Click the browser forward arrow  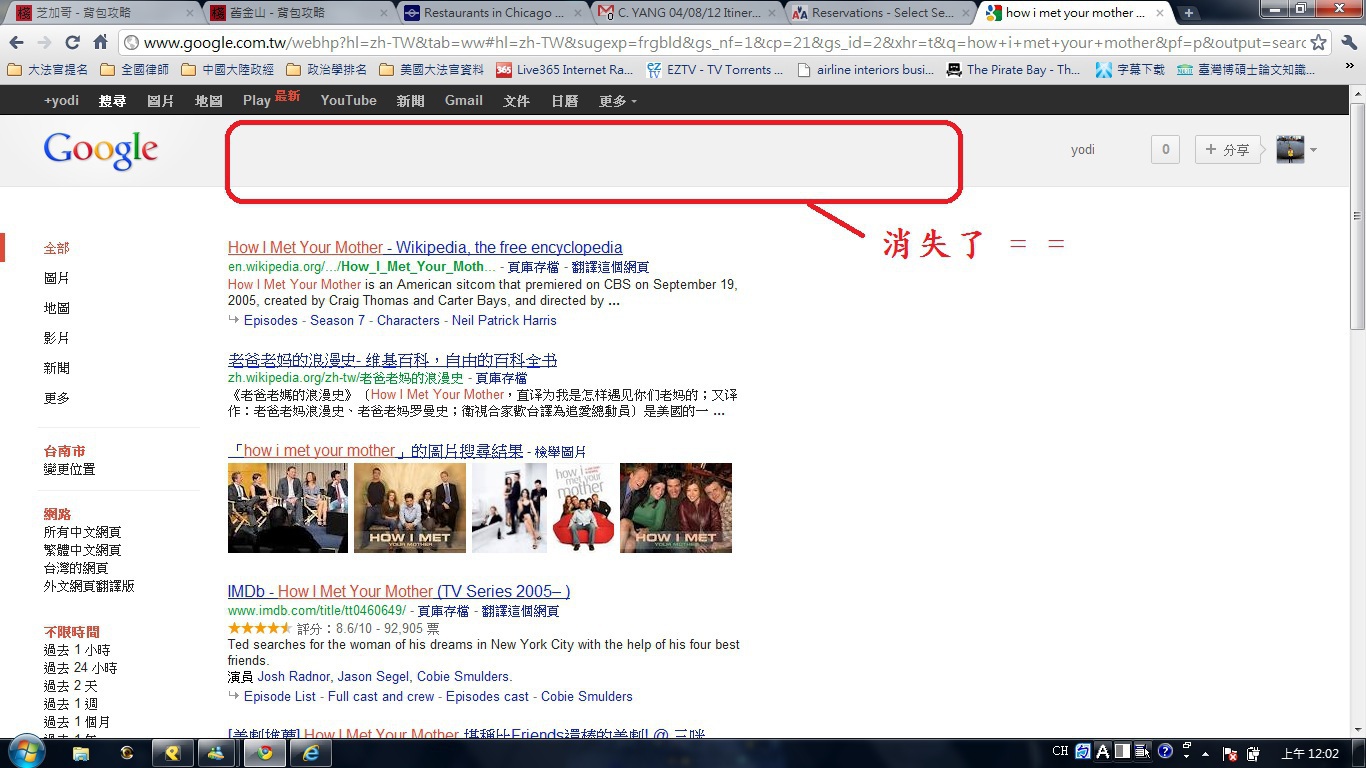pos(44,43)
